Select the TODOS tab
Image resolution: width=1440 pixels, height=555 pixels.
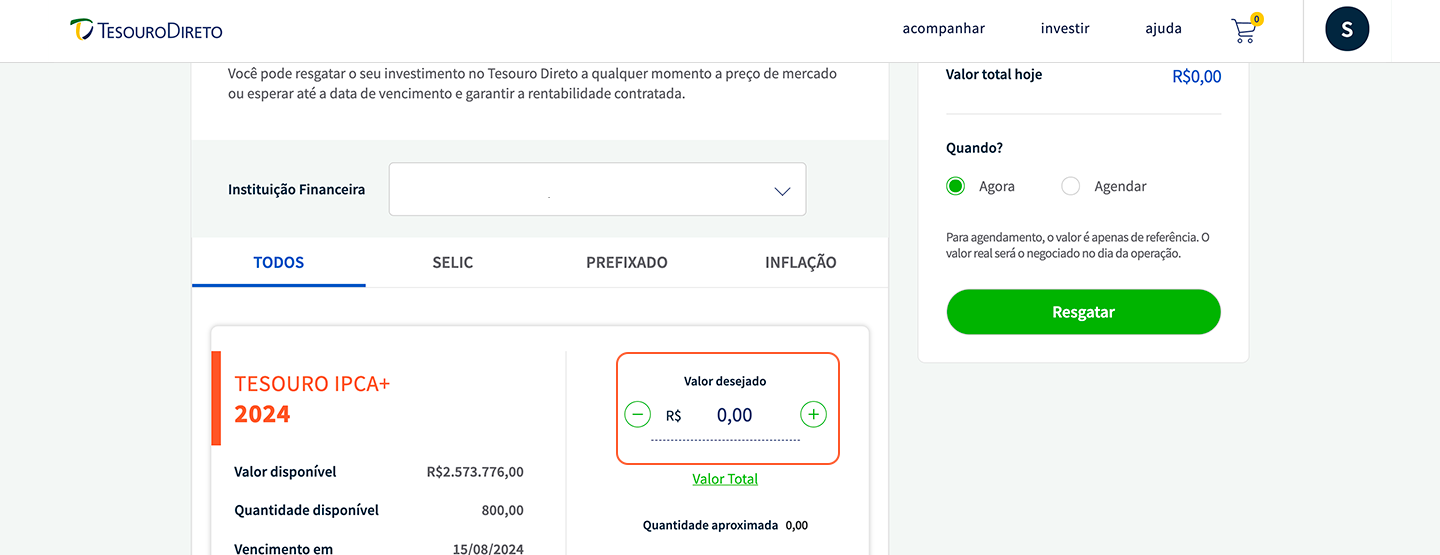[279, 263]
